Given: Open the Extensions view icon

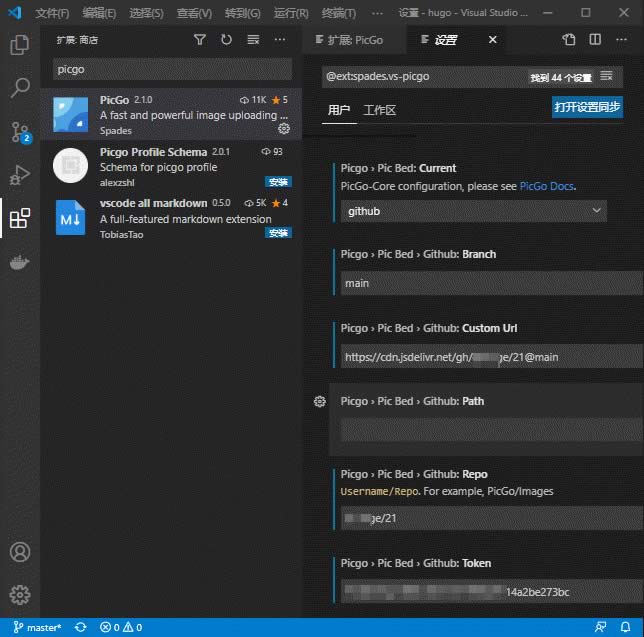Looking at the screenshot, I should (x=19, y=218).
